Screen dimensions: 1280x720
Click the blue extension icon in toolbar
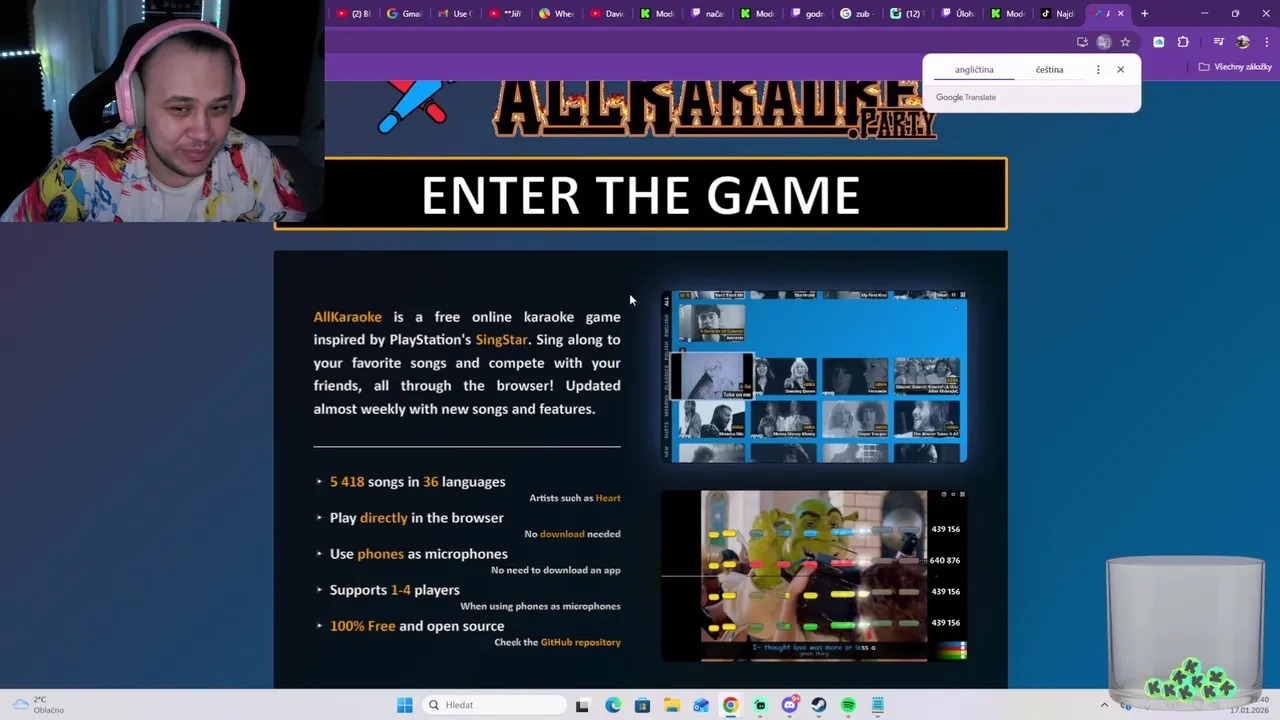(1158, 42)
